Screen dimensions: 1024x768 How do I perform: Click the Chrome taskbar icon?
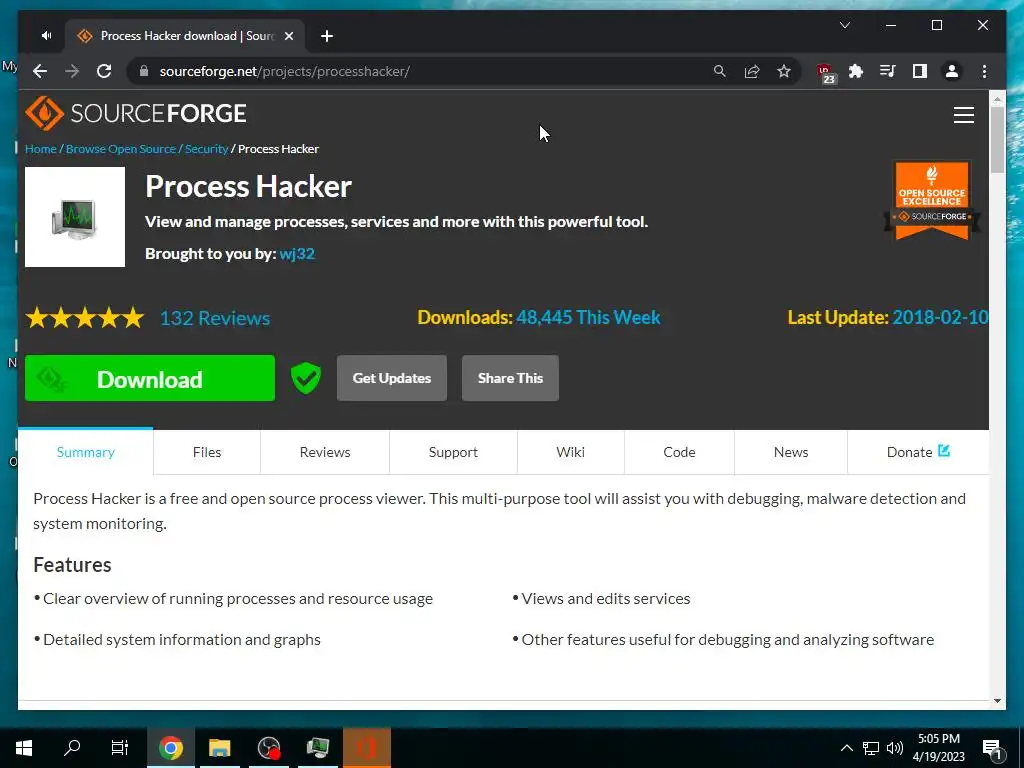pyautogui.click(x=170, y=747)
